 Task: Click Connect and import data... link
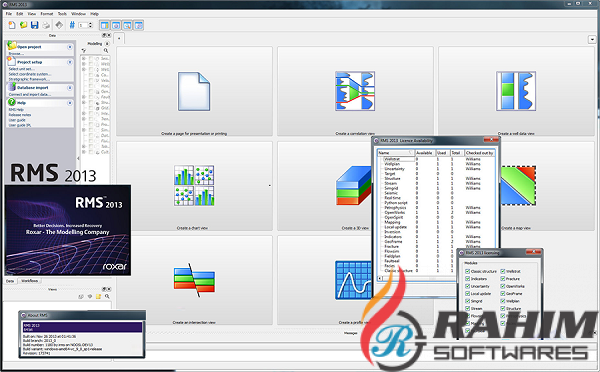(29, 94)
